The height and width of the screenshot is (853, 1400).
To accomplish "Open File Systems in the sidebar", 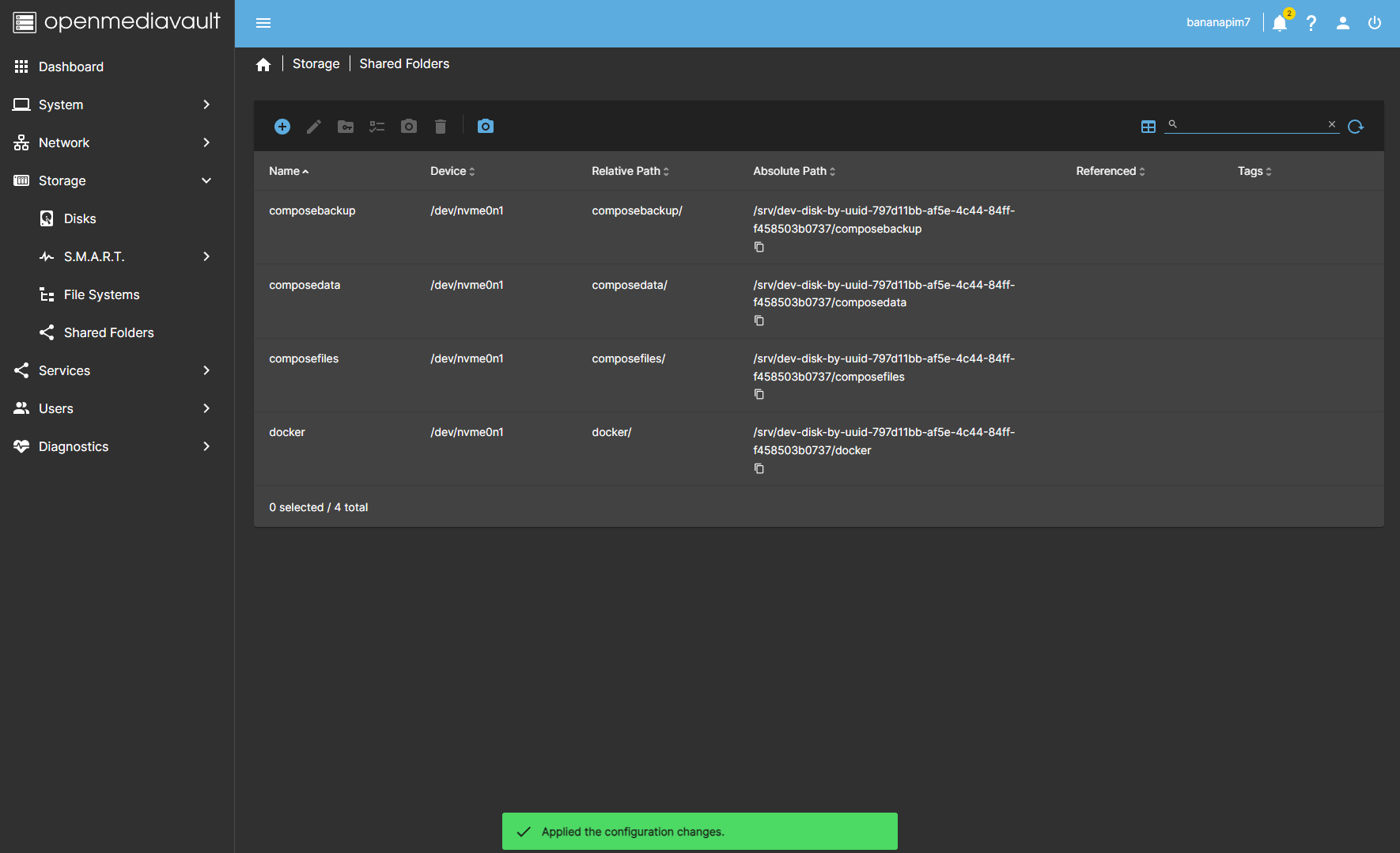I will pyautogui.click(x=117, y=294).
